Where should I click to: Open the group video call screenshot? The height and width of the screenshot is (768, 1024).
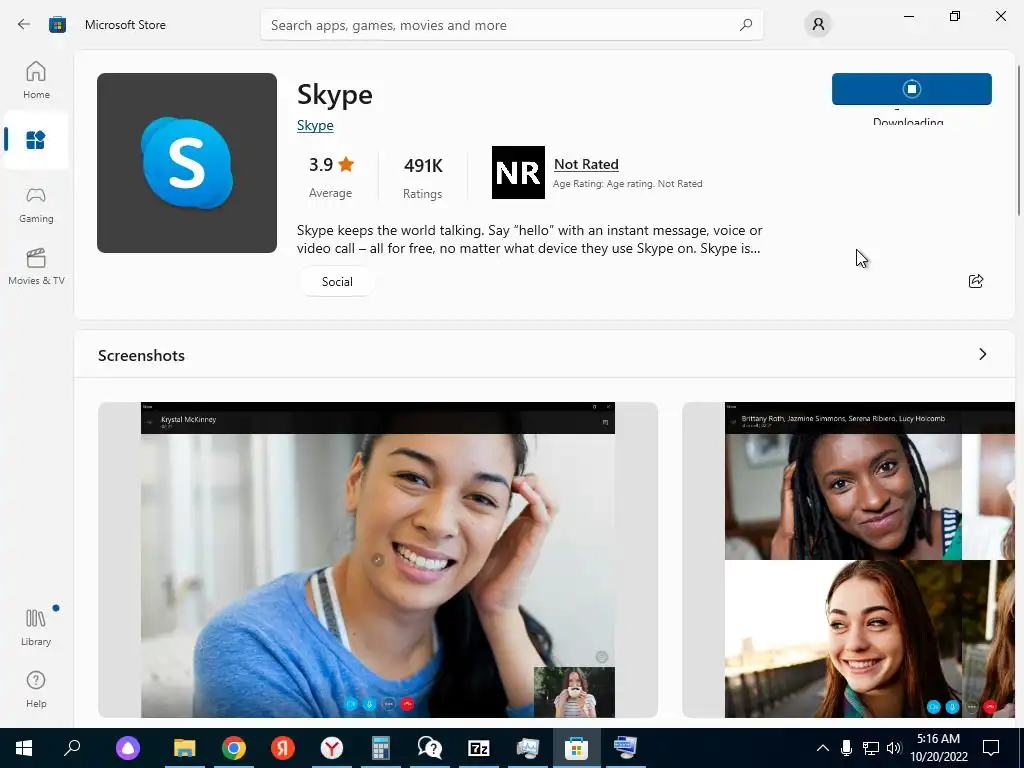tap(848, 560)
